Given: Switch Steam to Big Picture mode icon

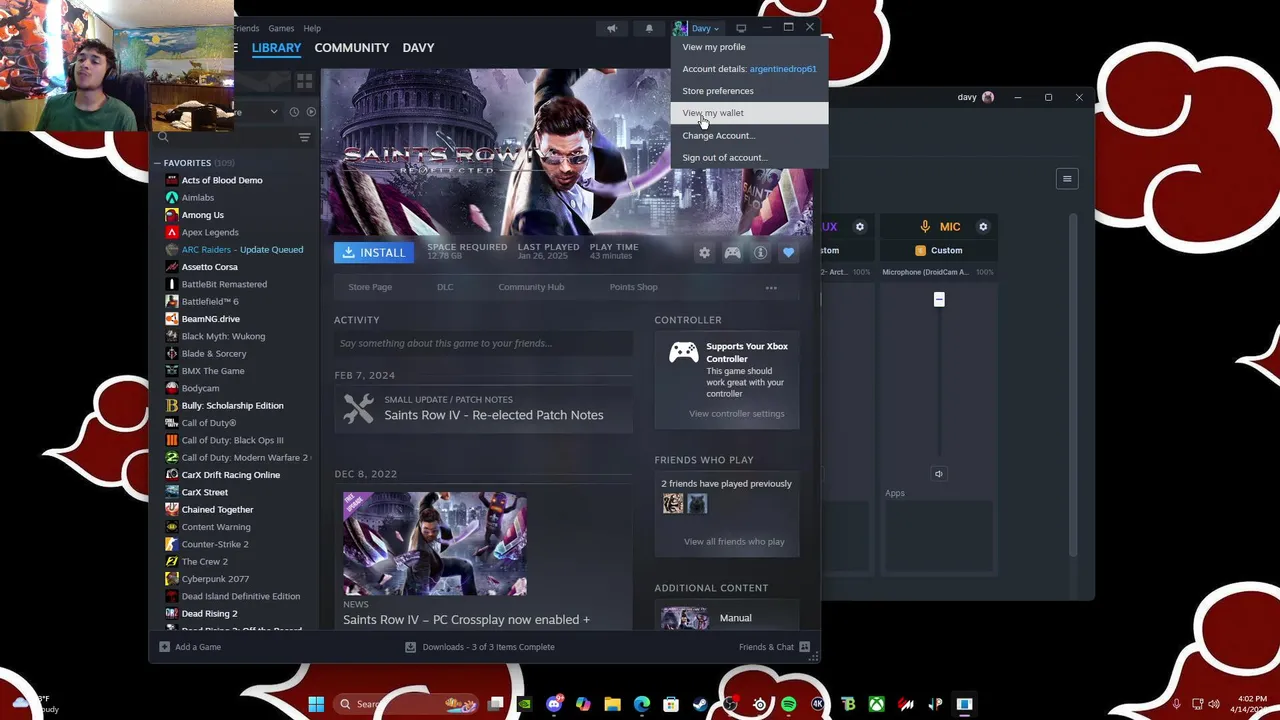Looking at the screenshot, I should [x=741, y=28].
